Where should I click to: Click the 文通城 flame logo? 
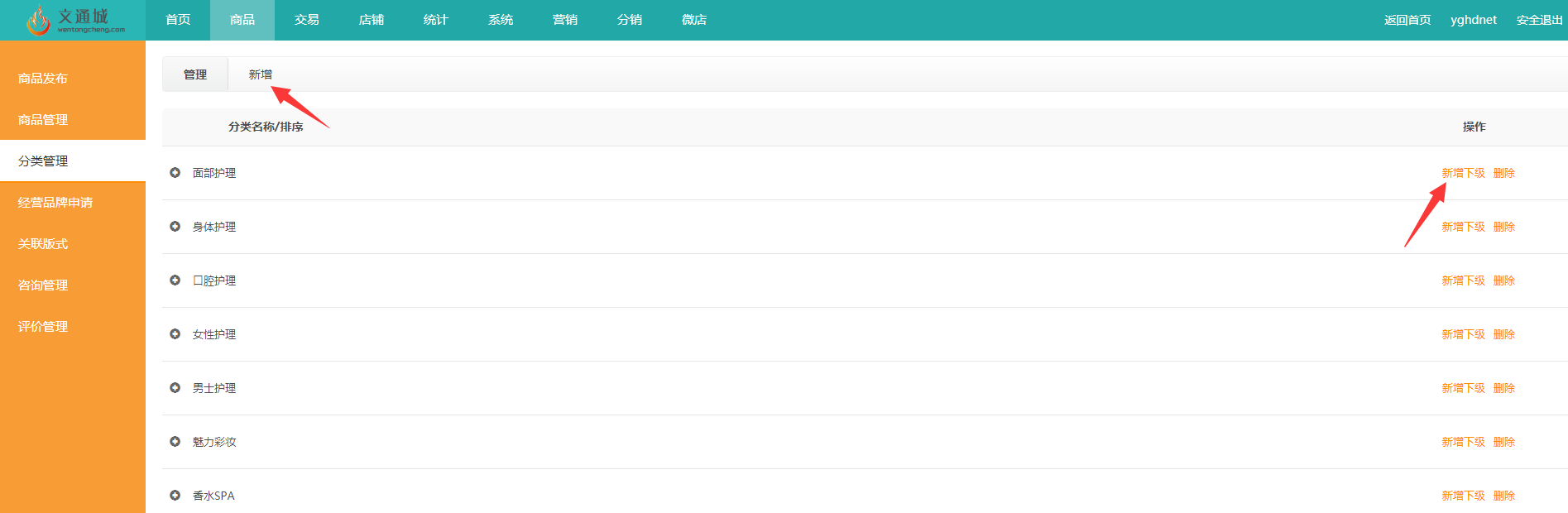(x=74, y=20)
